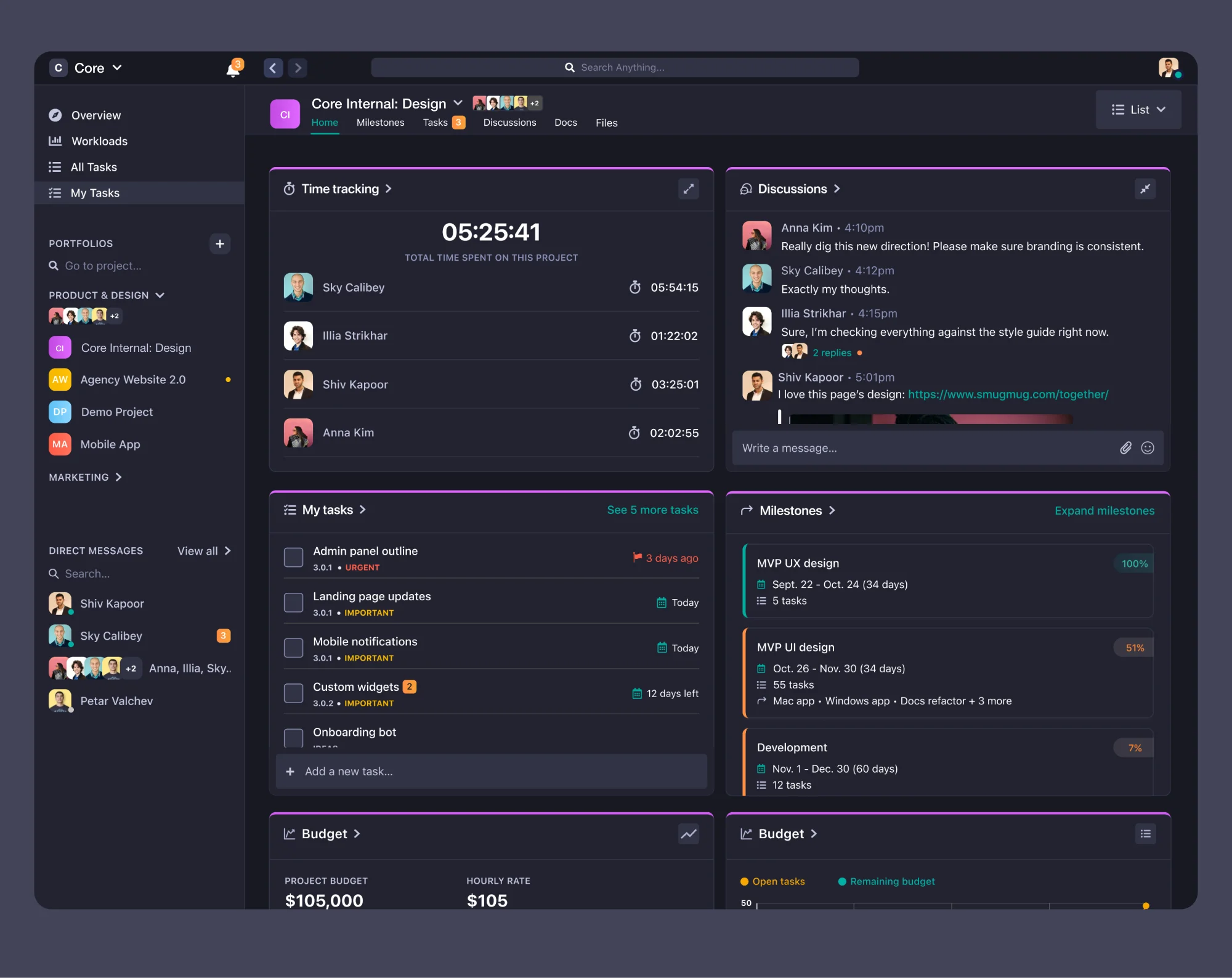The image size is (1232, 978).
Task: Click the Workloads chart icon
Action: (55, 141)
